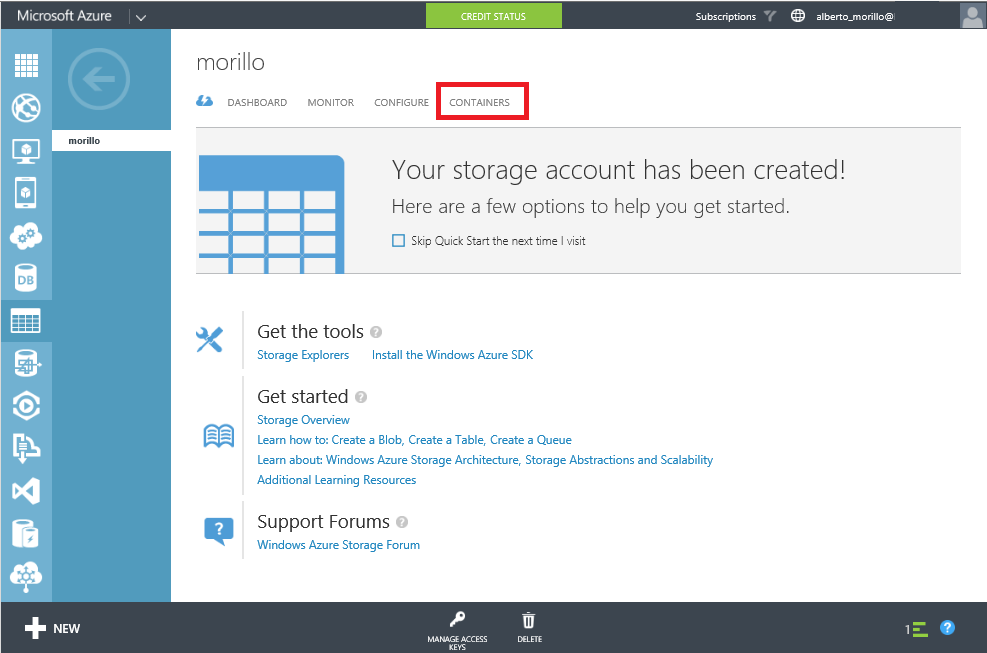
Task: Click the subscriptions filter funnel icon
Action: click(770, 16)
